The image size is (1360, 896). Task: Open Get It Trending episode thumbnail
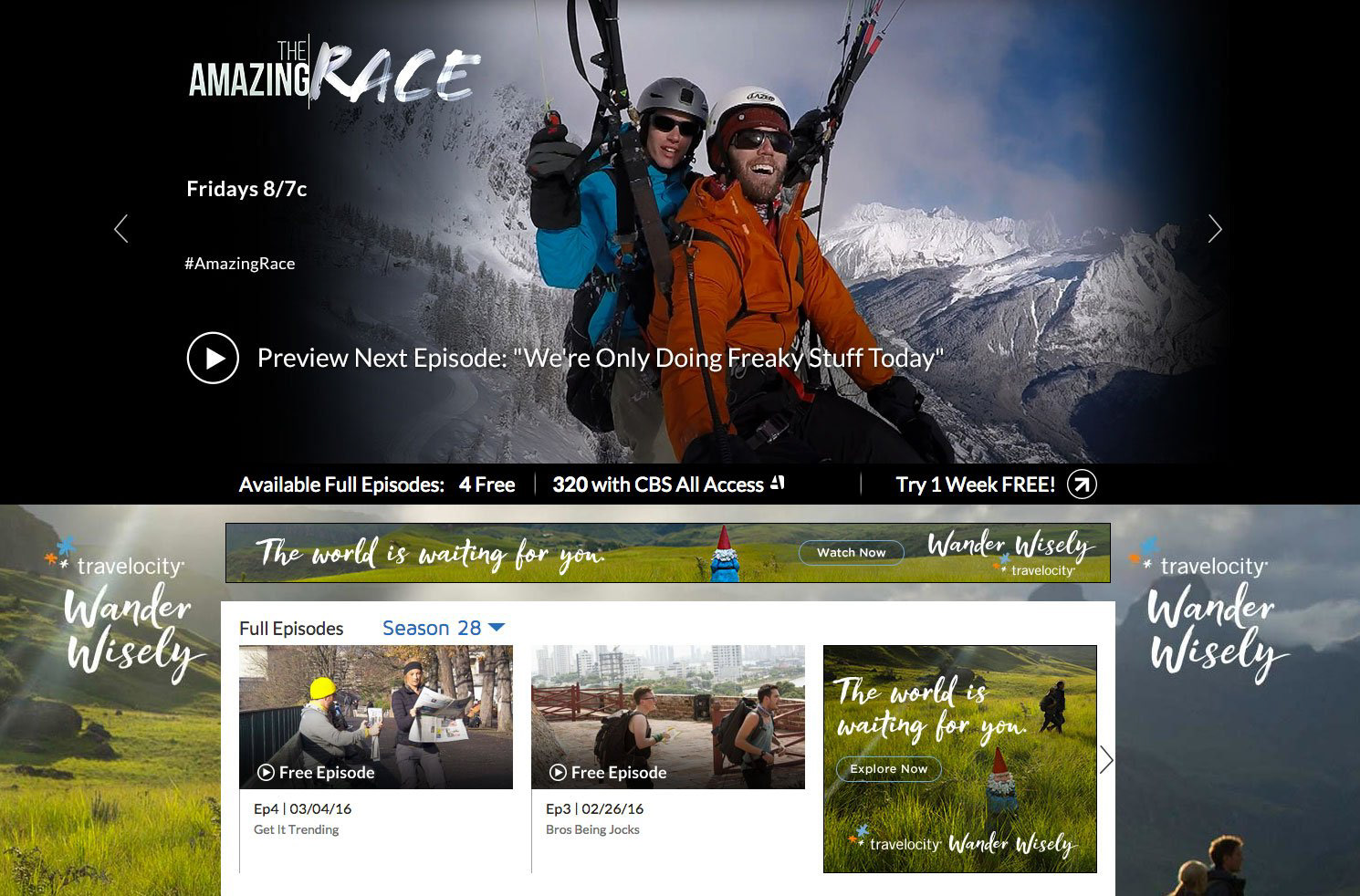click(x=375, y=717)
